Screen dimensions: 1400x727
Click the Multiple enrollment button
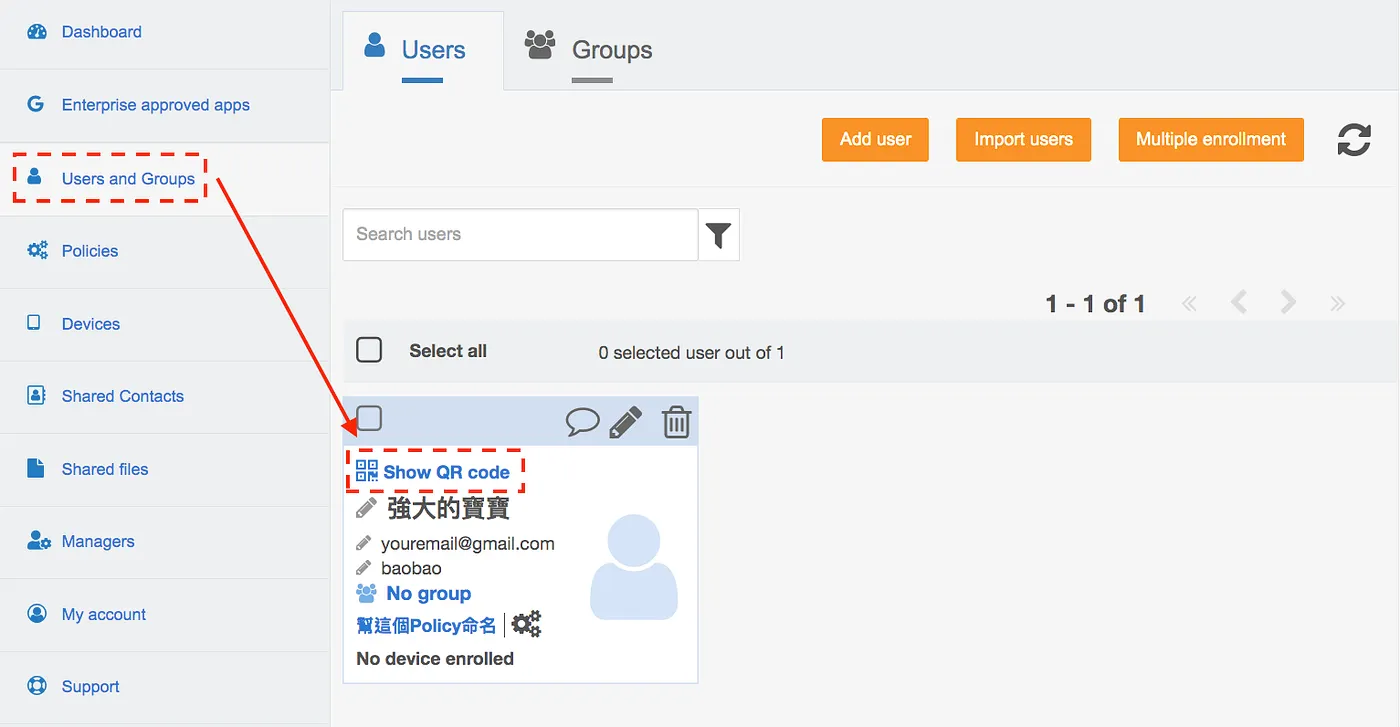1211,140
